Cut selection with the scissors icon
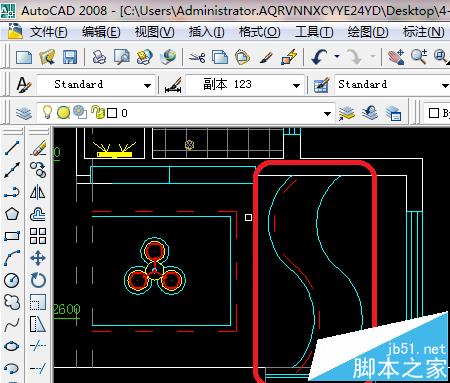The image size is (450, 383). point(197,57)
